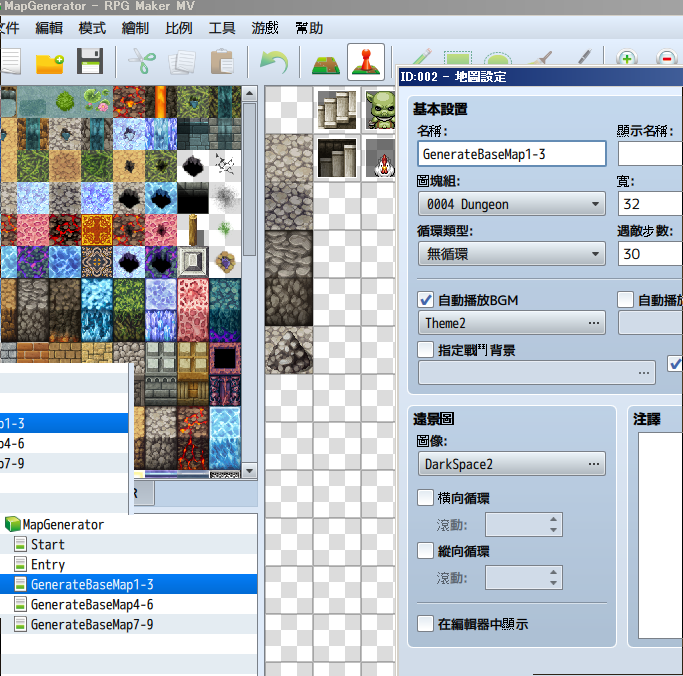
Task: Click the display name (顯示名稱) field
Action: [x=650, y=153]
